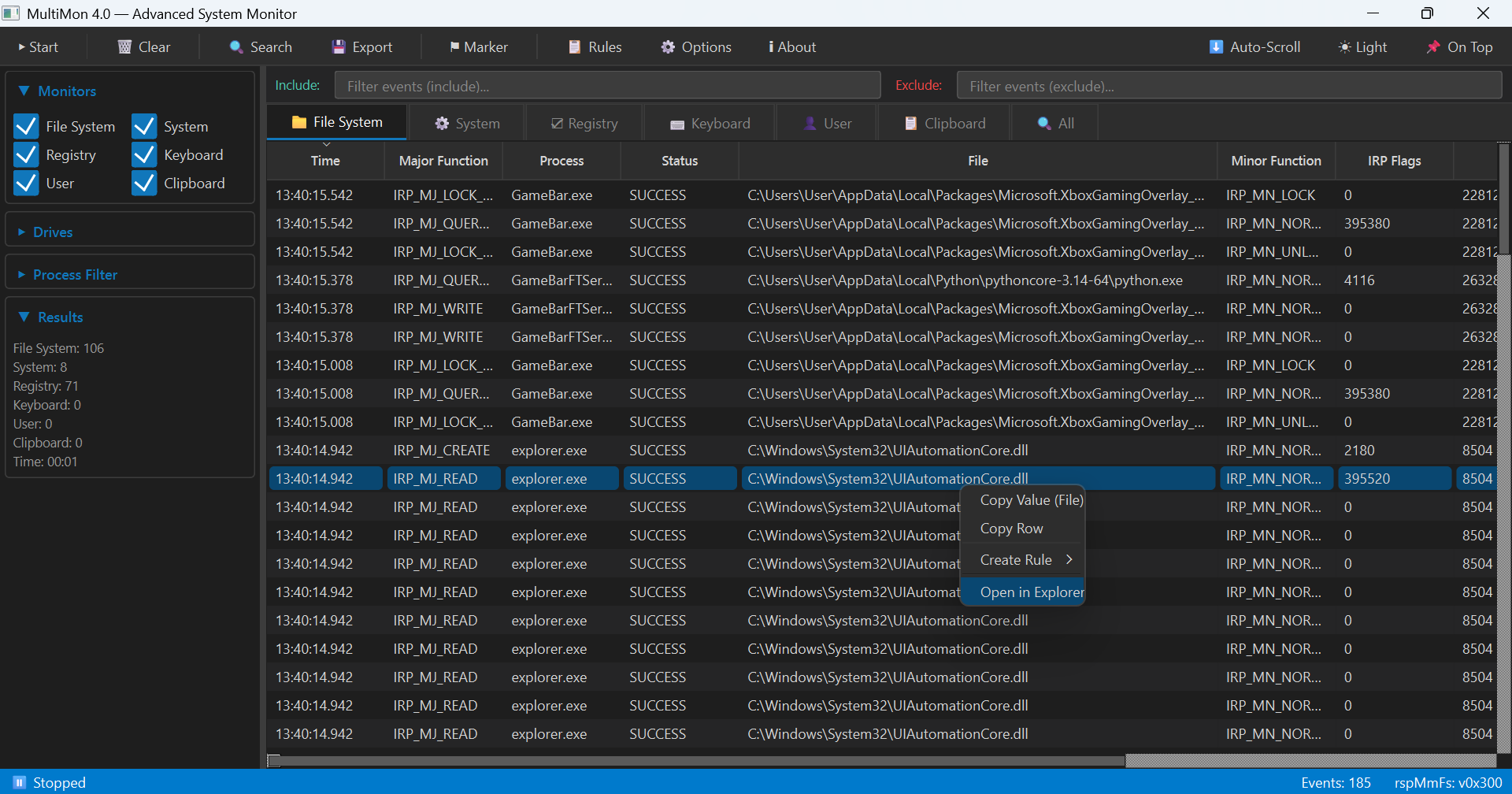Expand the Drives panel
Screen dimensions: 1512x794
point(22,232)
